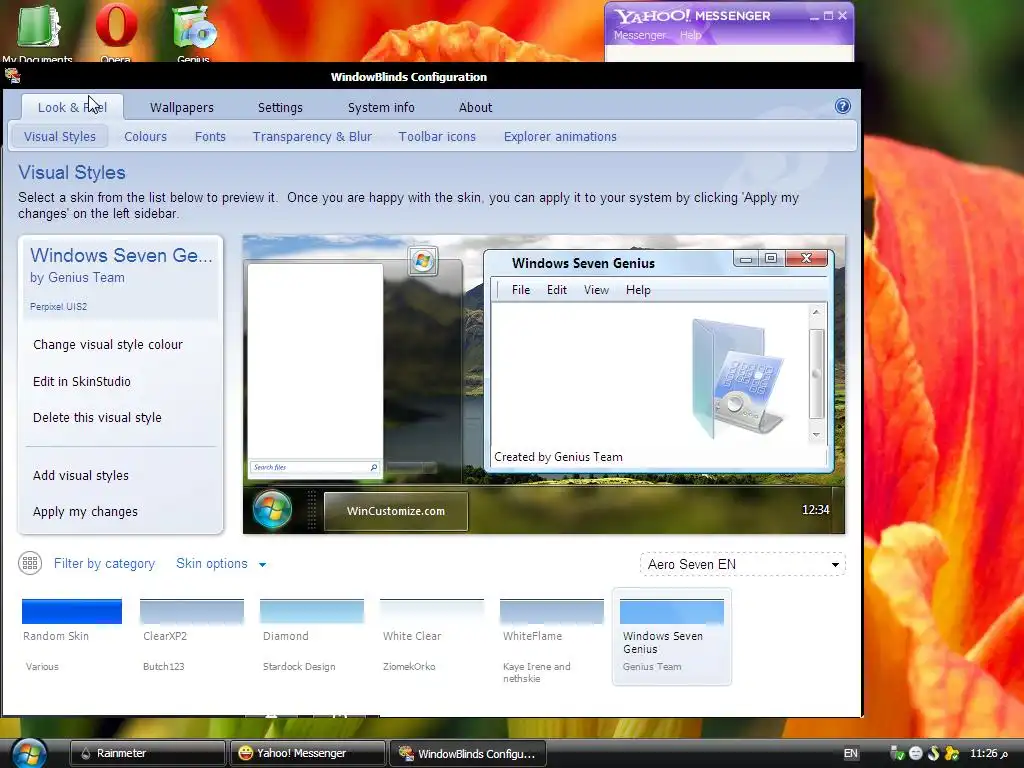
Task: Click WinCustomize.com preview taskbar button
Action: pyautogui.click(x=396, y=511)
